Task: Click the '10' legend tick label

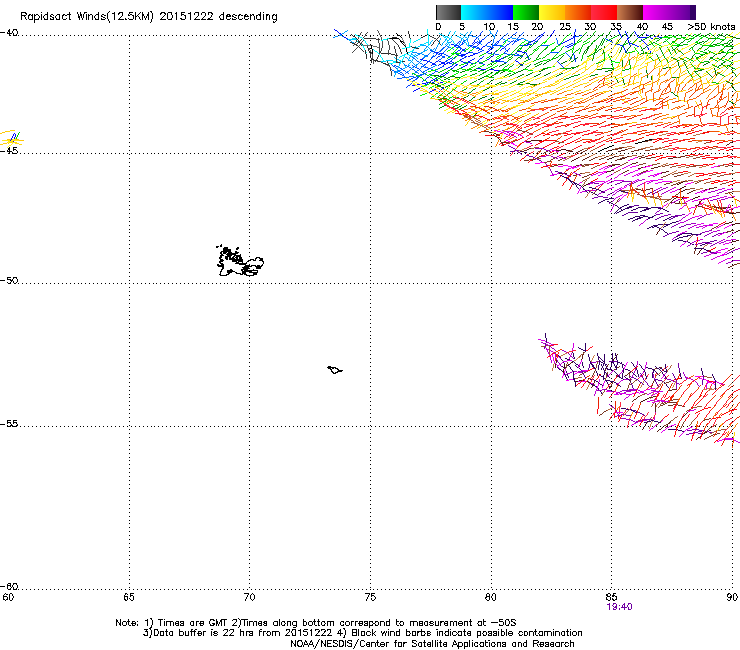Action: coord(489,27)
